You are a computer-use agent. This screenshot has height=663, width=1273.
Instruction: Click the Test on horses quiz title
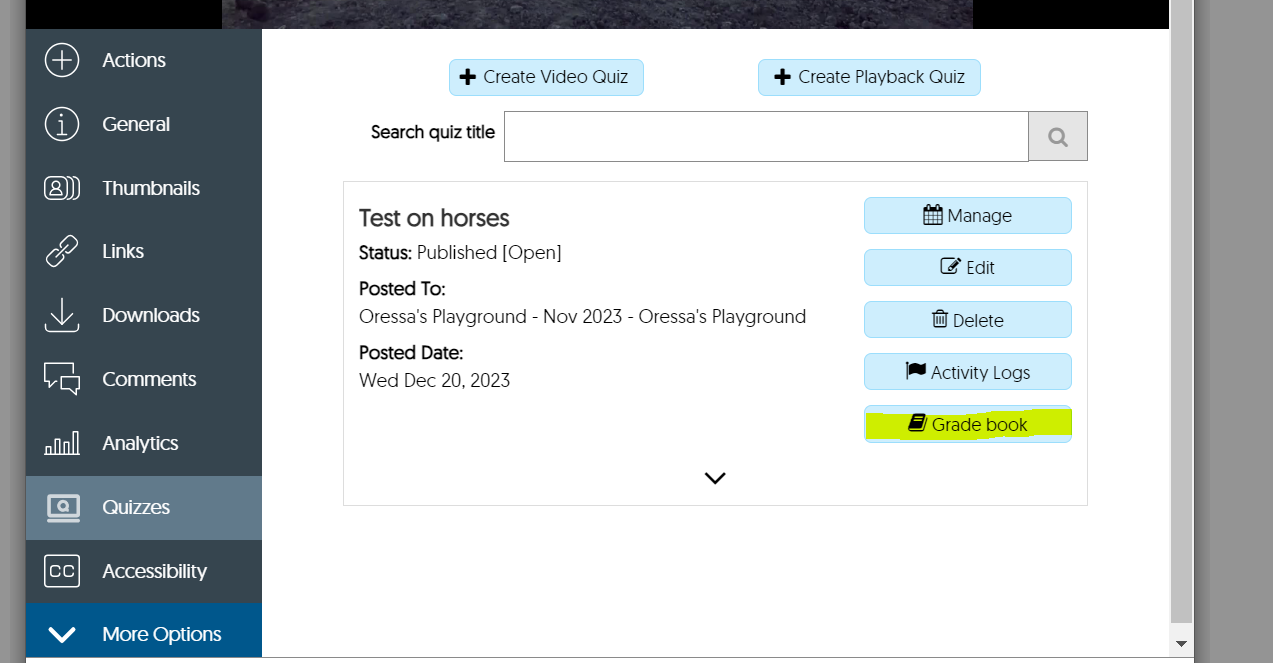[434, 218]
